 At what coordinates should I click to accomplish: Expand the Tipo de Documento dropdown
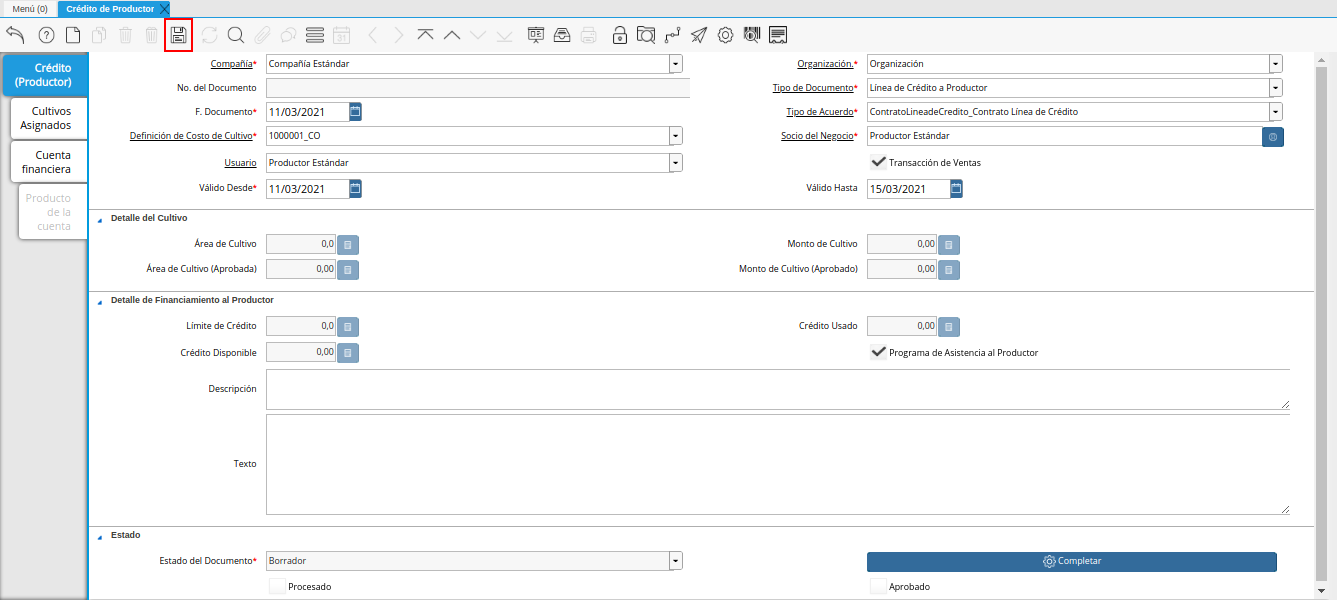pos(1275,88)
